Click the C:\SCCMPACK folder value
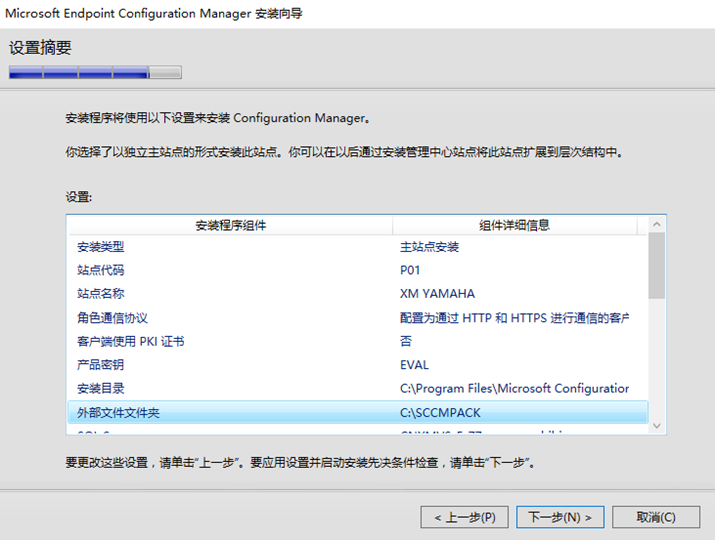Image resolution: width=715 pixels, height=540 pixels. click(440, 413)
